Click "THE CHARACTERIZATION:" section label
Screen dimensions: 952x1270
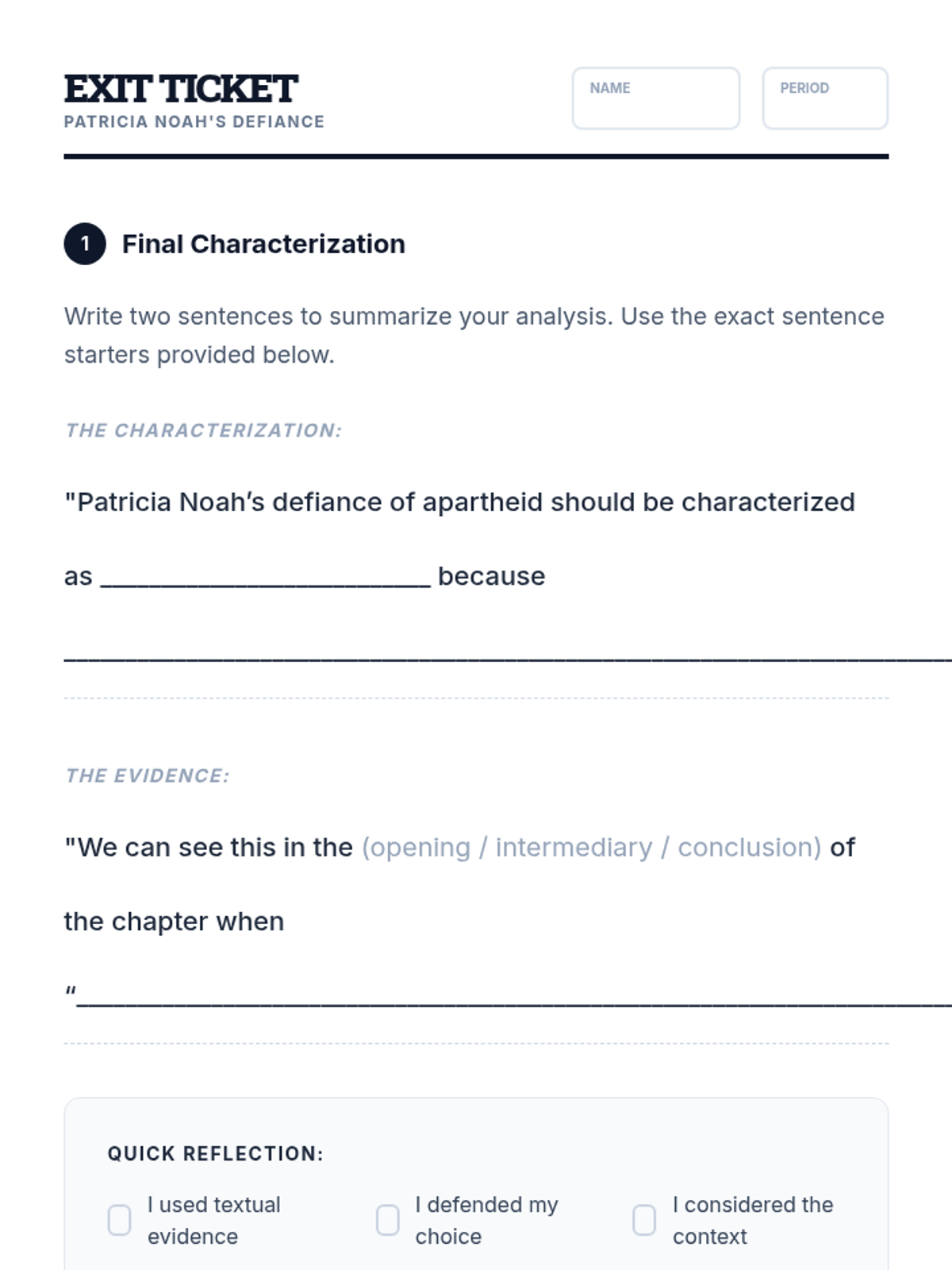(203, 430)
